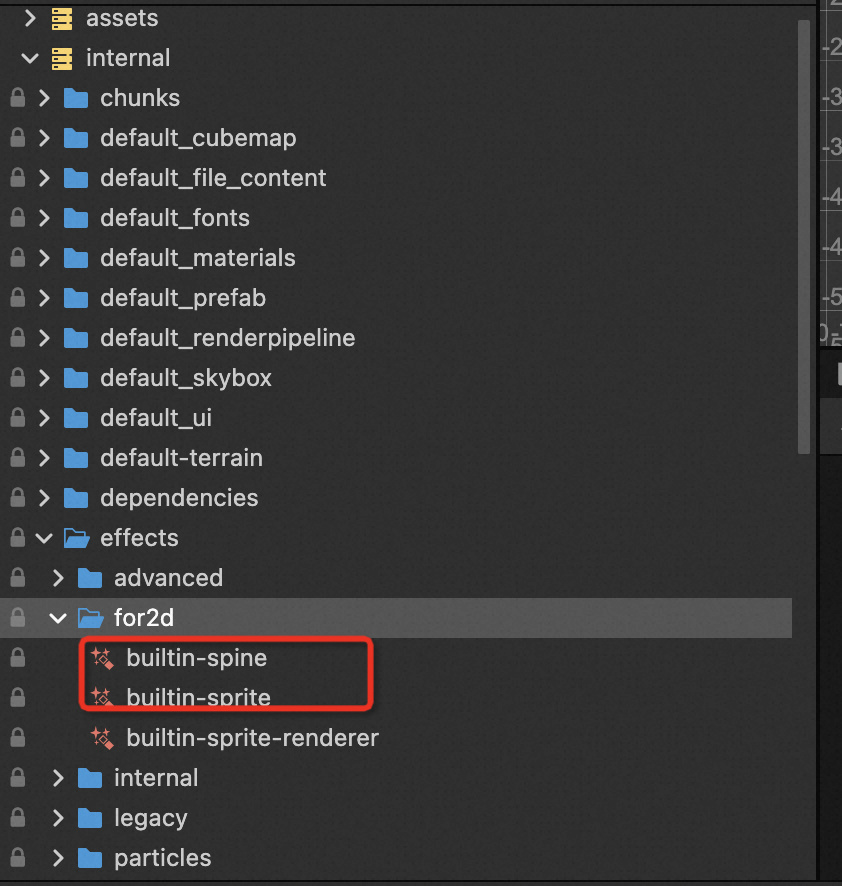Expand the default_materials folder
Viewport: 842px width, 886px height.
click(x=44, y=258)
